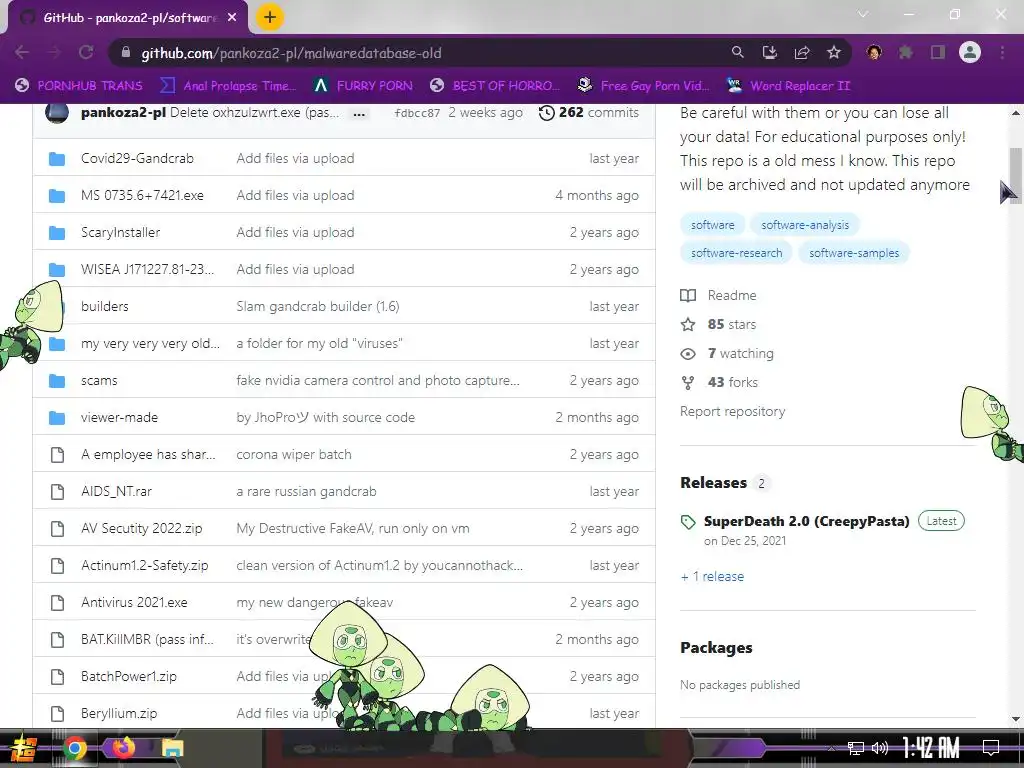View the 7 watching list
1024x768 pixels.
tap(727, 353)
